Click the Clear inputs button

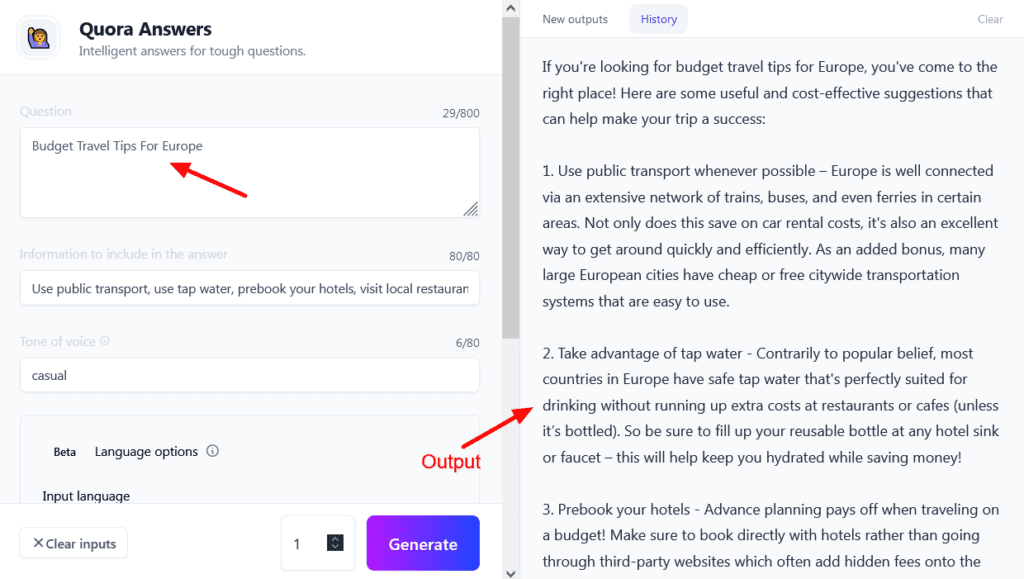click(x=73, y=543)
